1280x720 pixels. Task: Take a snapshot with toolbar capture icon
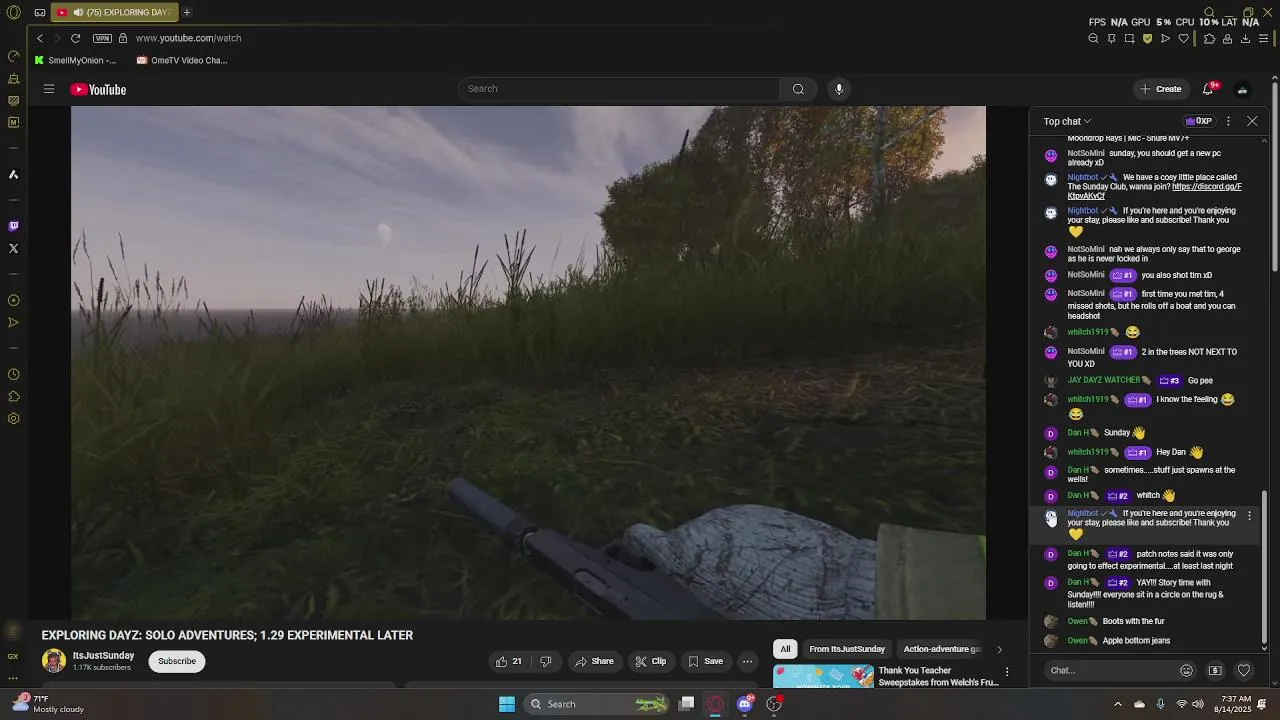pyautogui.click(x=1129, y=39)
